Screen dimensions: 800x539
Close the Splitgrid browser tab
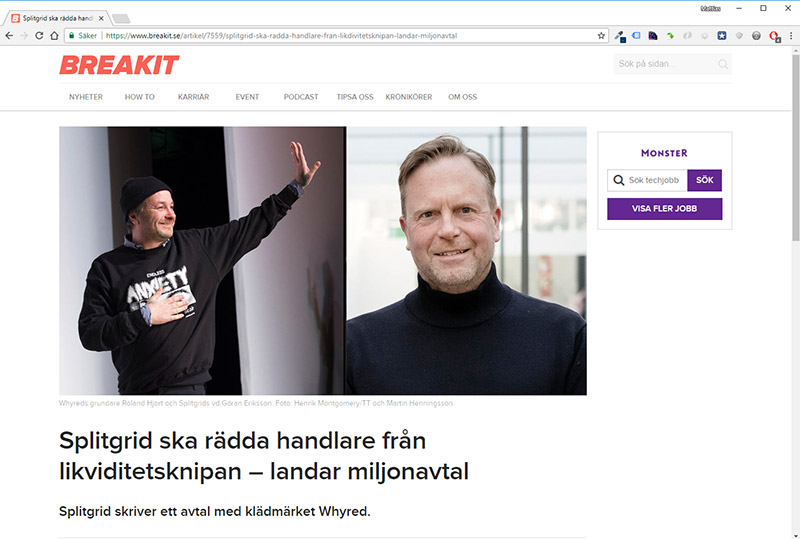click(x=101, y=18)
